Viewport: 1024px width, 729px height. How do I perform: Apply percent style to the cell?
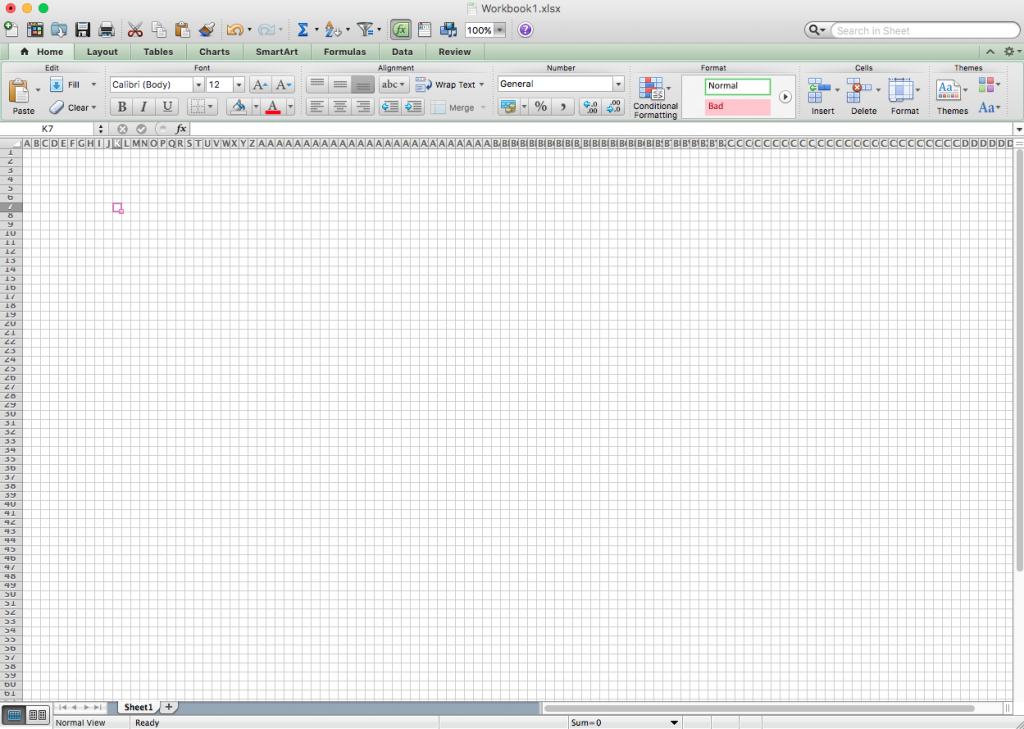pyautogui.click(x=541, y=107)
